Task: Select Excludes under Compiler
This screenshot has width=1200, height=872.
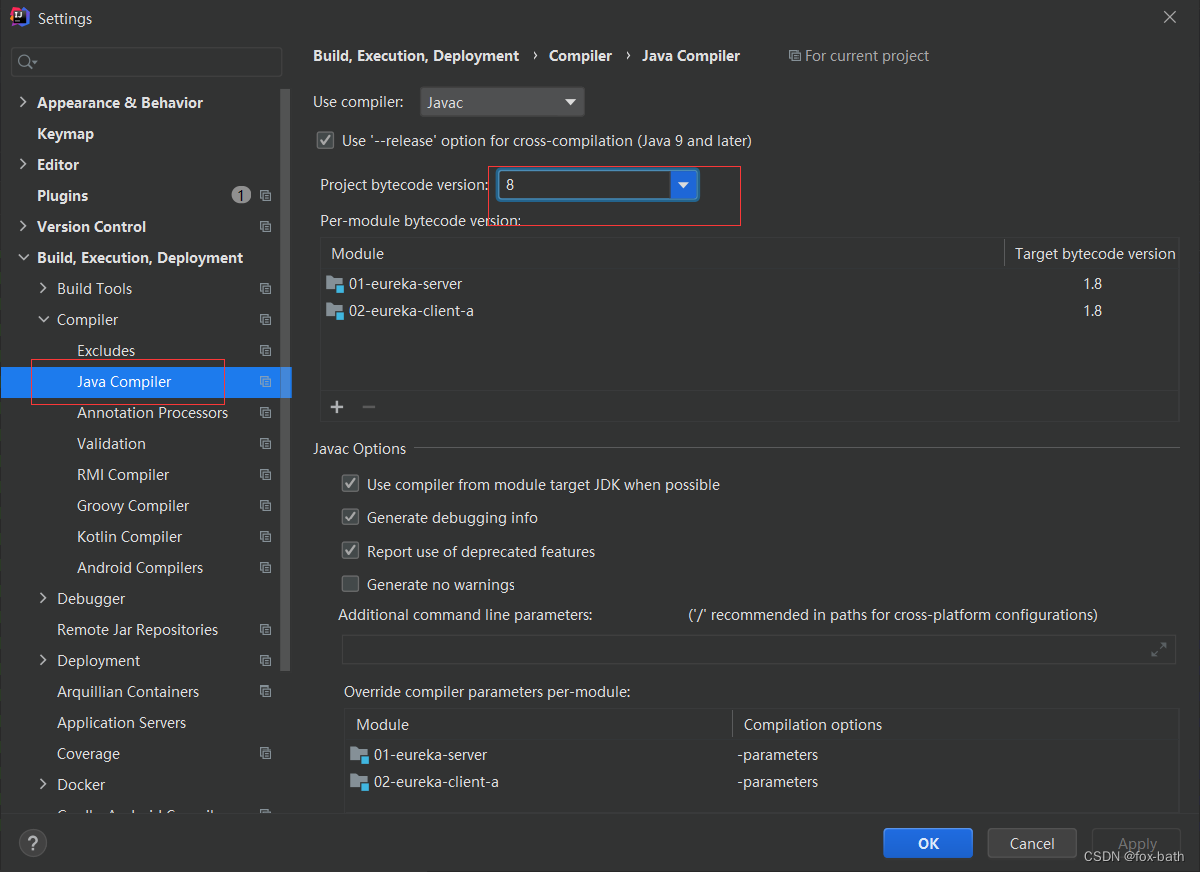Action: click(106, 351)
